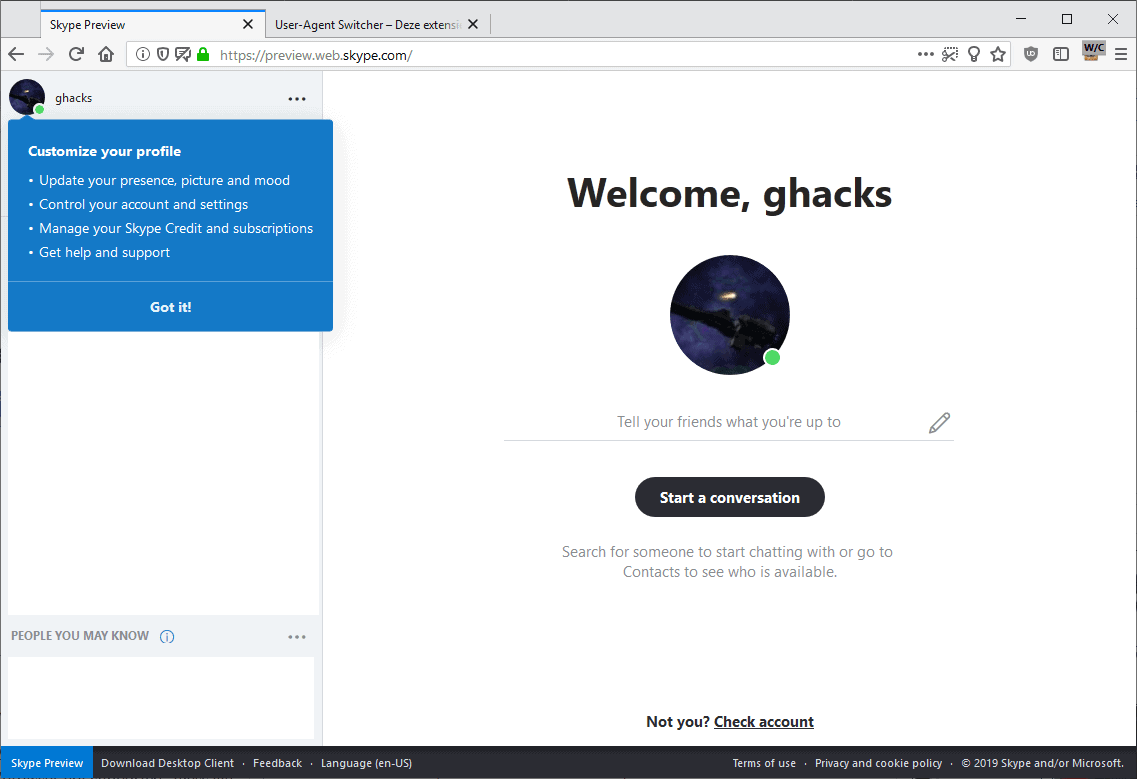This screenshot has height=779, width=1137.
Task: Click the large profile picture in welcome area
Action: coord(729,315)
